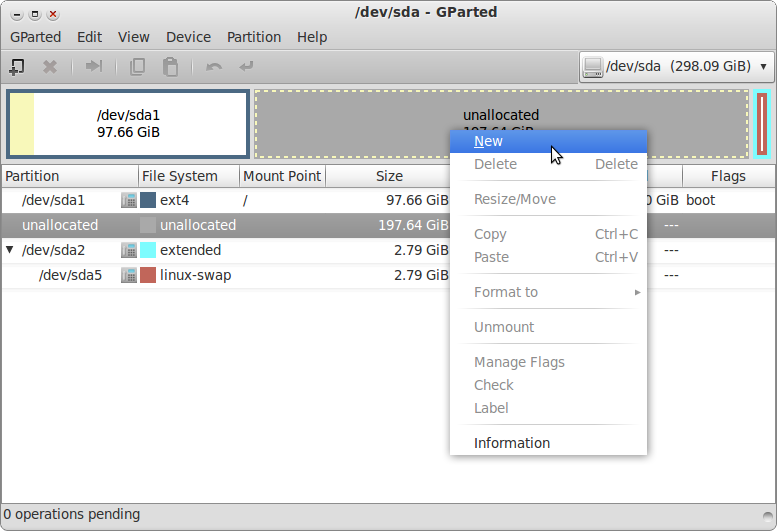Open the Device menu
The image size is (777, 531).
click(x=188, y=37)
